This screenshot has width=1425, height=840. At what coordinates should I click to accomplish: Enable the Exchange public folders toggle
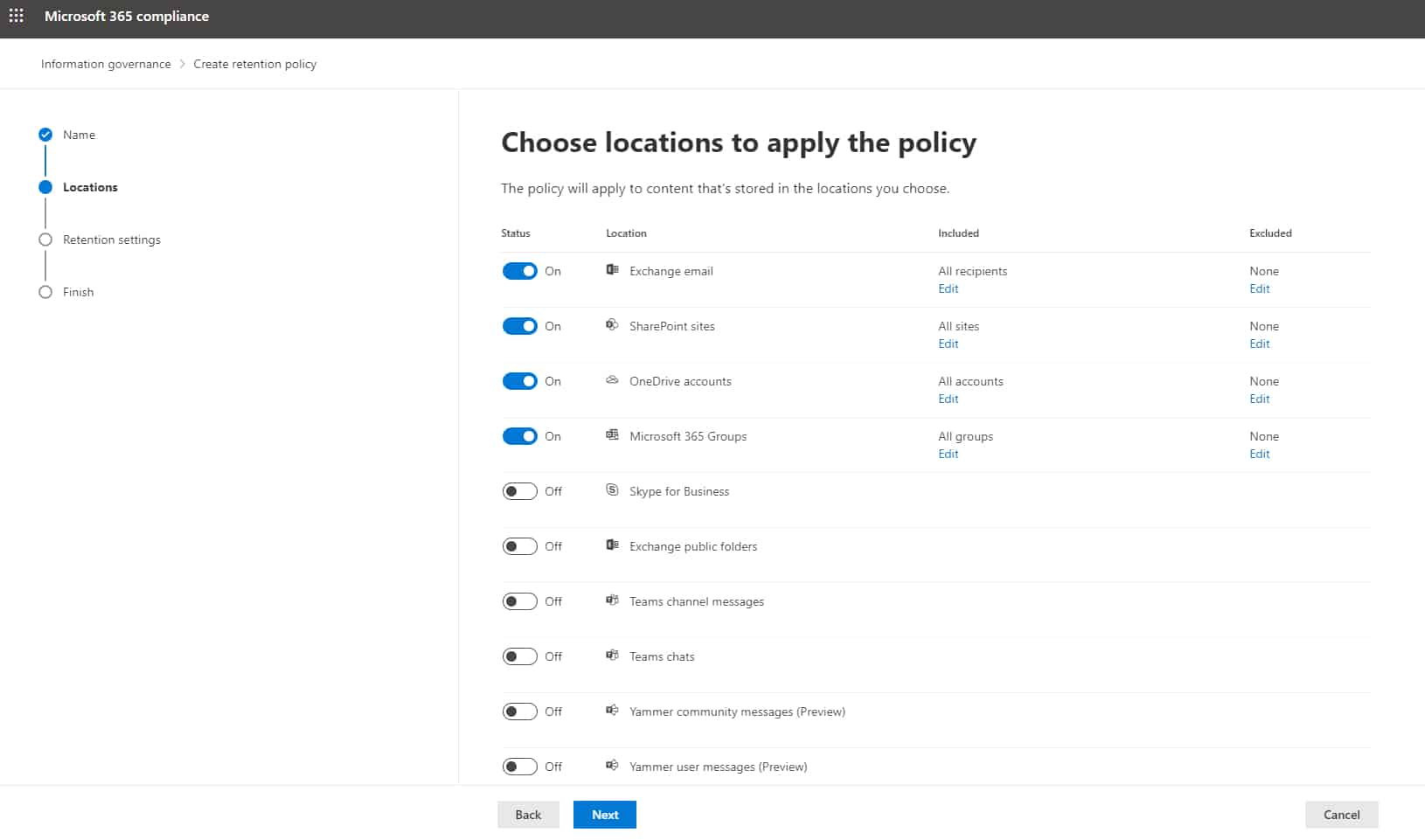point(519,546)
